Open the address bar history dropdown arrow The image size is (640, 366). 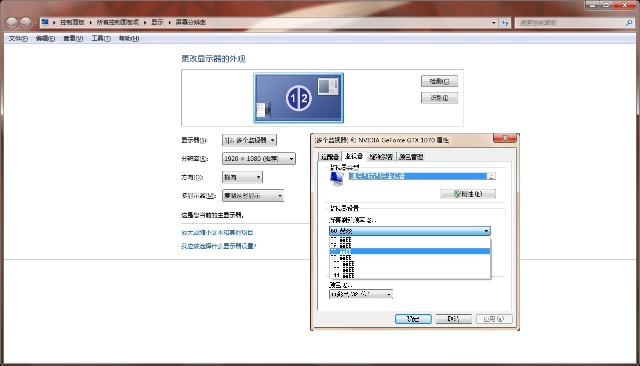pos(493,23)
